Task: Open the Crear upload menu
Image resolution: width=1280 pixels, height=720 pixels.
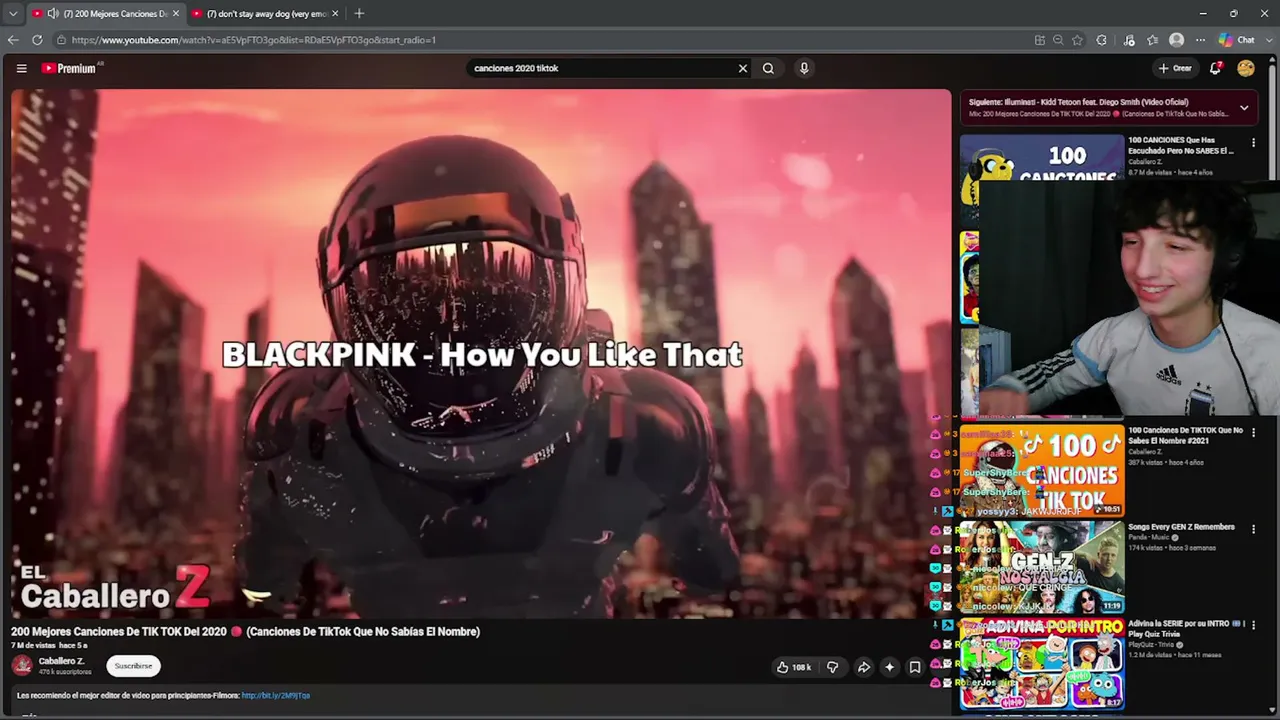Action: [x=1175, y=68]
